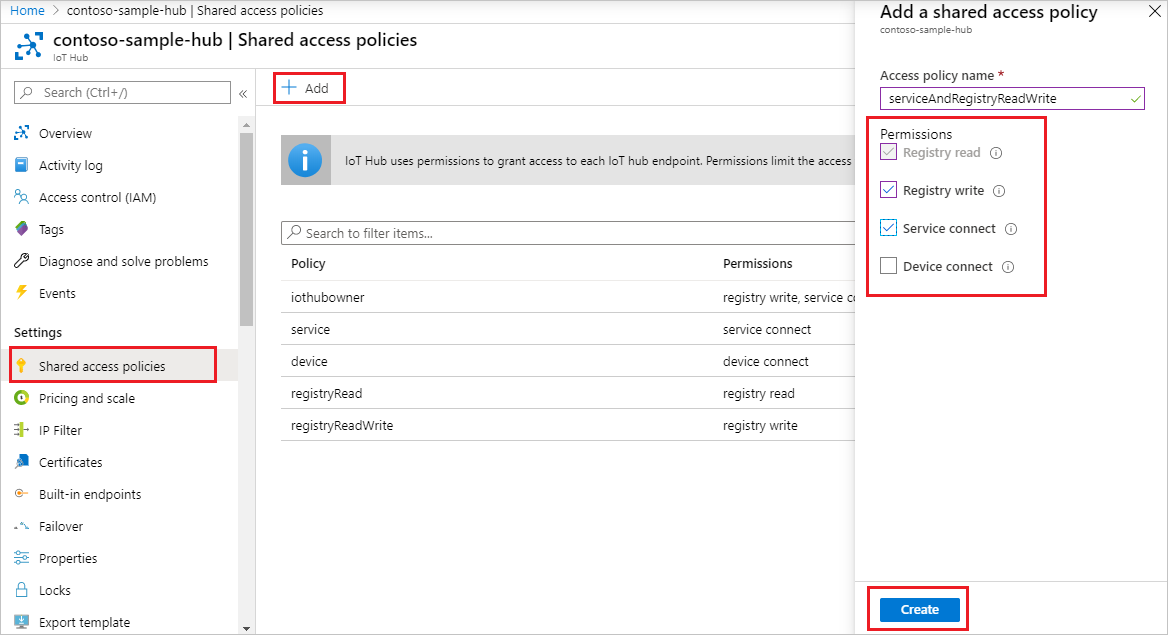
Task: Click the Certificates icon in sidebar
Action: coord(22,462)
